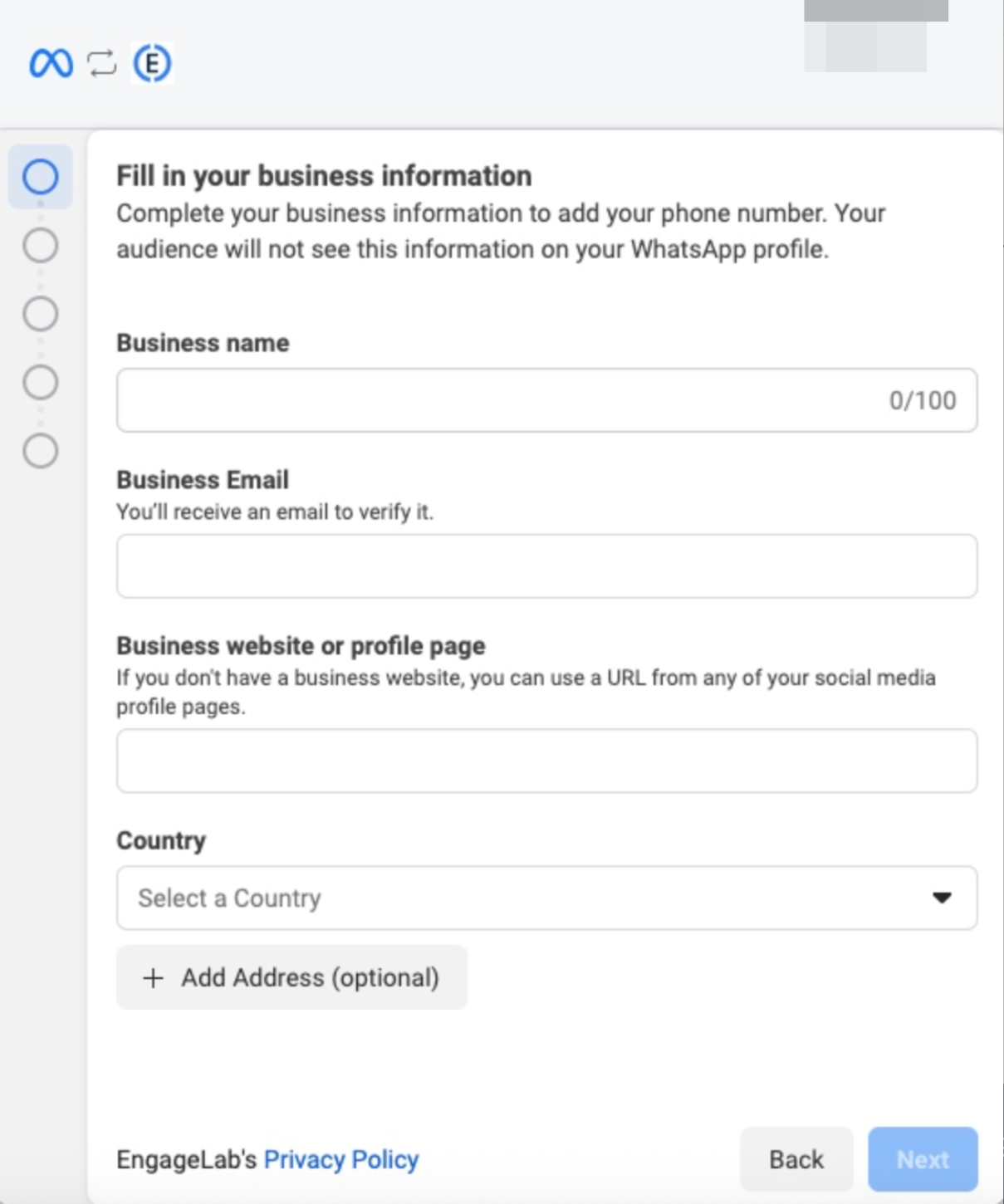Viewport: 1004px width, 1204px height.
Task: Click the EngageLab E logo icon
Action: pyautogui.click(x=150, y=64)
